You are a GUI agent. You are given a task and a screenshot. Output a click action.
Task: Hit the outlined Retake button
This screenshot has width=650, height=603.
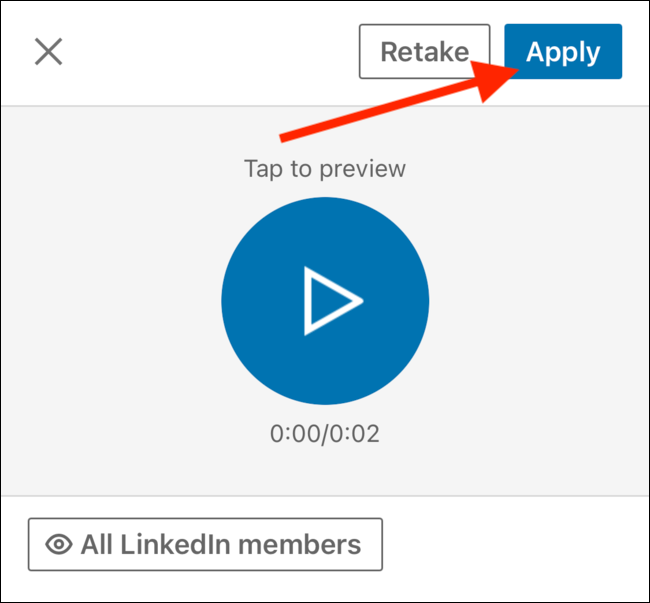[x=424, y=52]
